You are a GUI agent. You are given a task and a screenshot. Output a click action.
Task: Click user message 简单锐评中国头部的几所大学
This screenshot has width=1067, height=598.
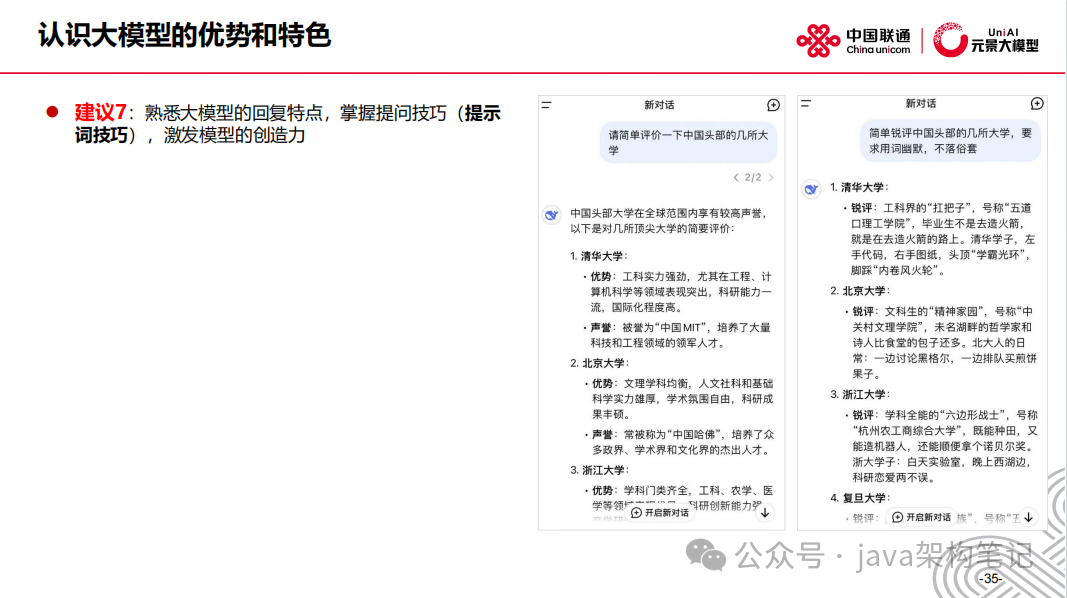[x=951, y=141]
